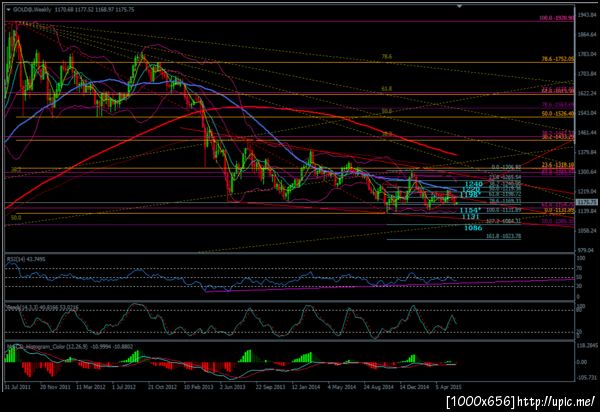Select the 50.0 -1526 Fibonacci level label
The height and width of the screenshot is (412, 600).
pyautogui.click(x=558, y=114)
